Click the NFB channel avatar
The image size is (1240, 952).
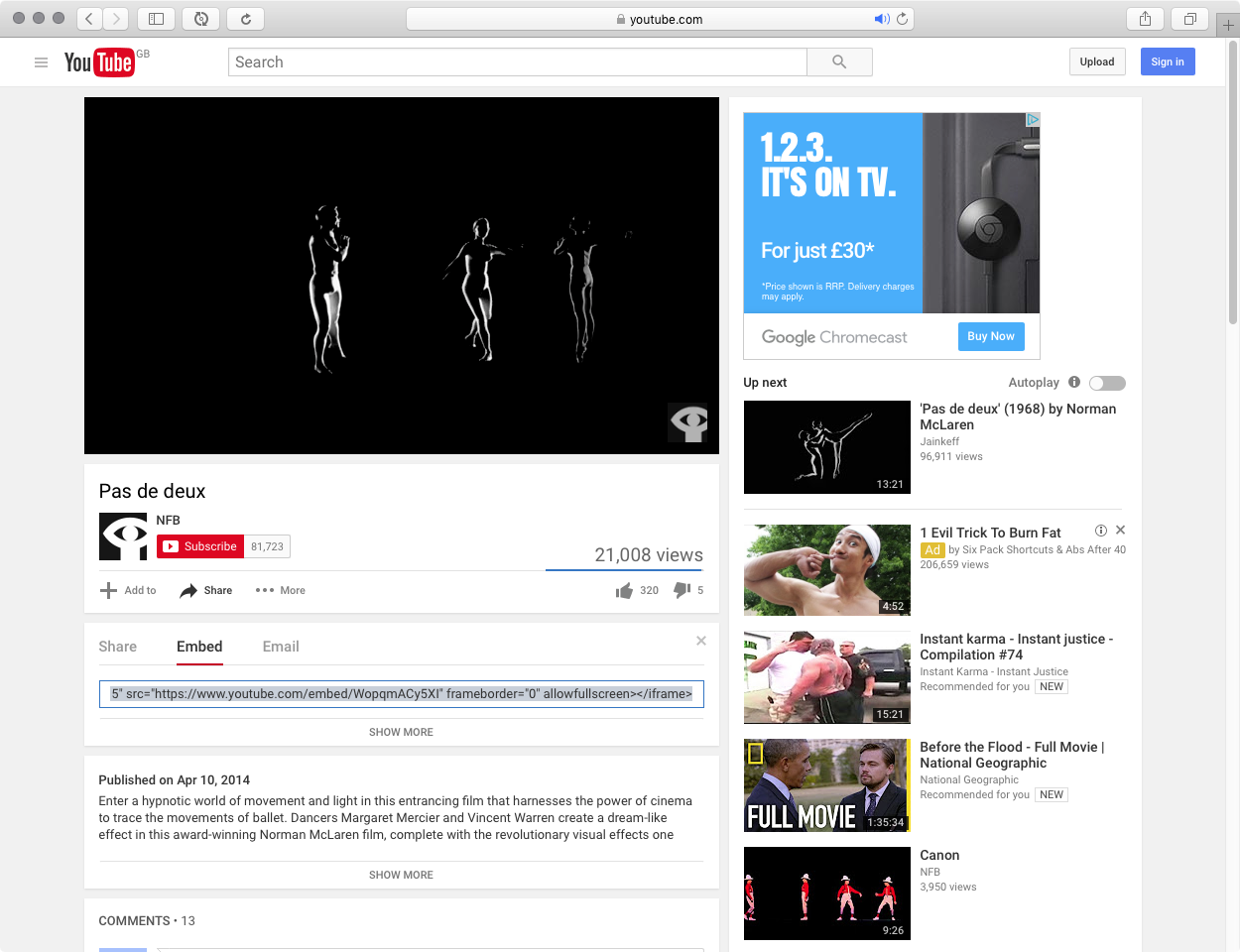123,536
